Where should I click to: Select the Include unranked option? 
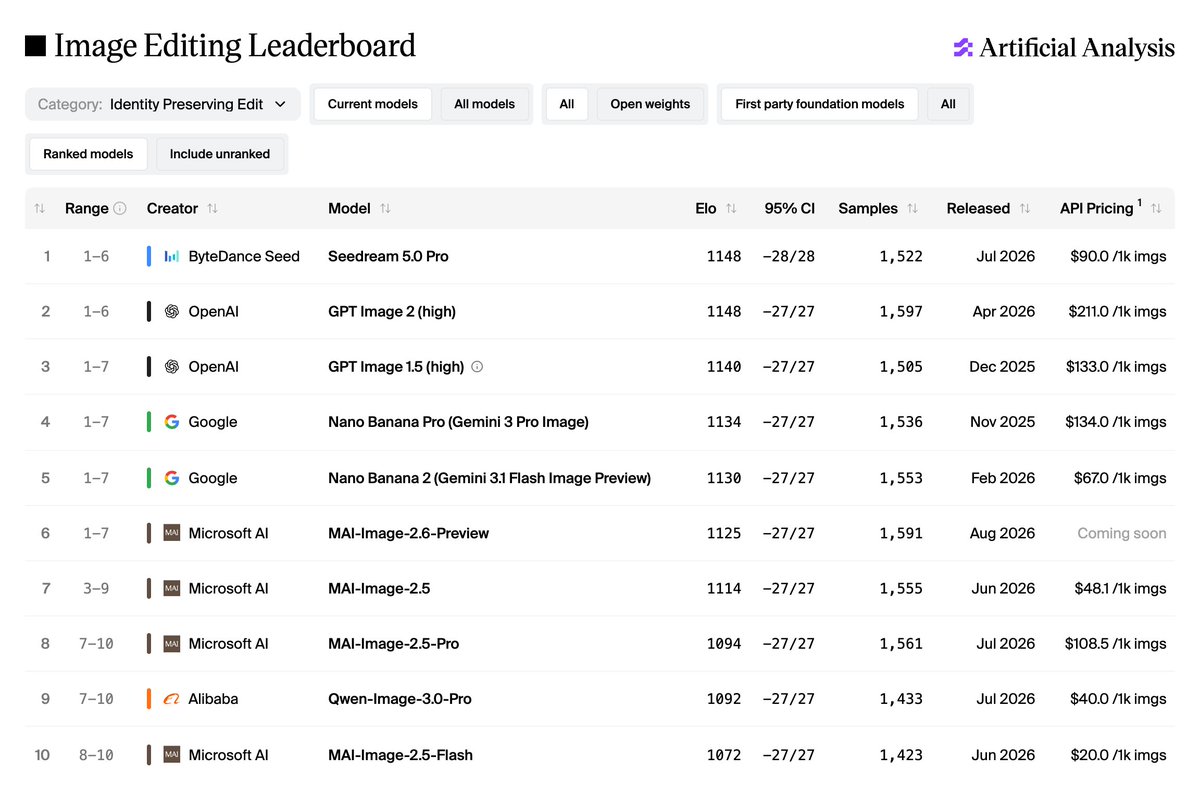pos(220,154)
